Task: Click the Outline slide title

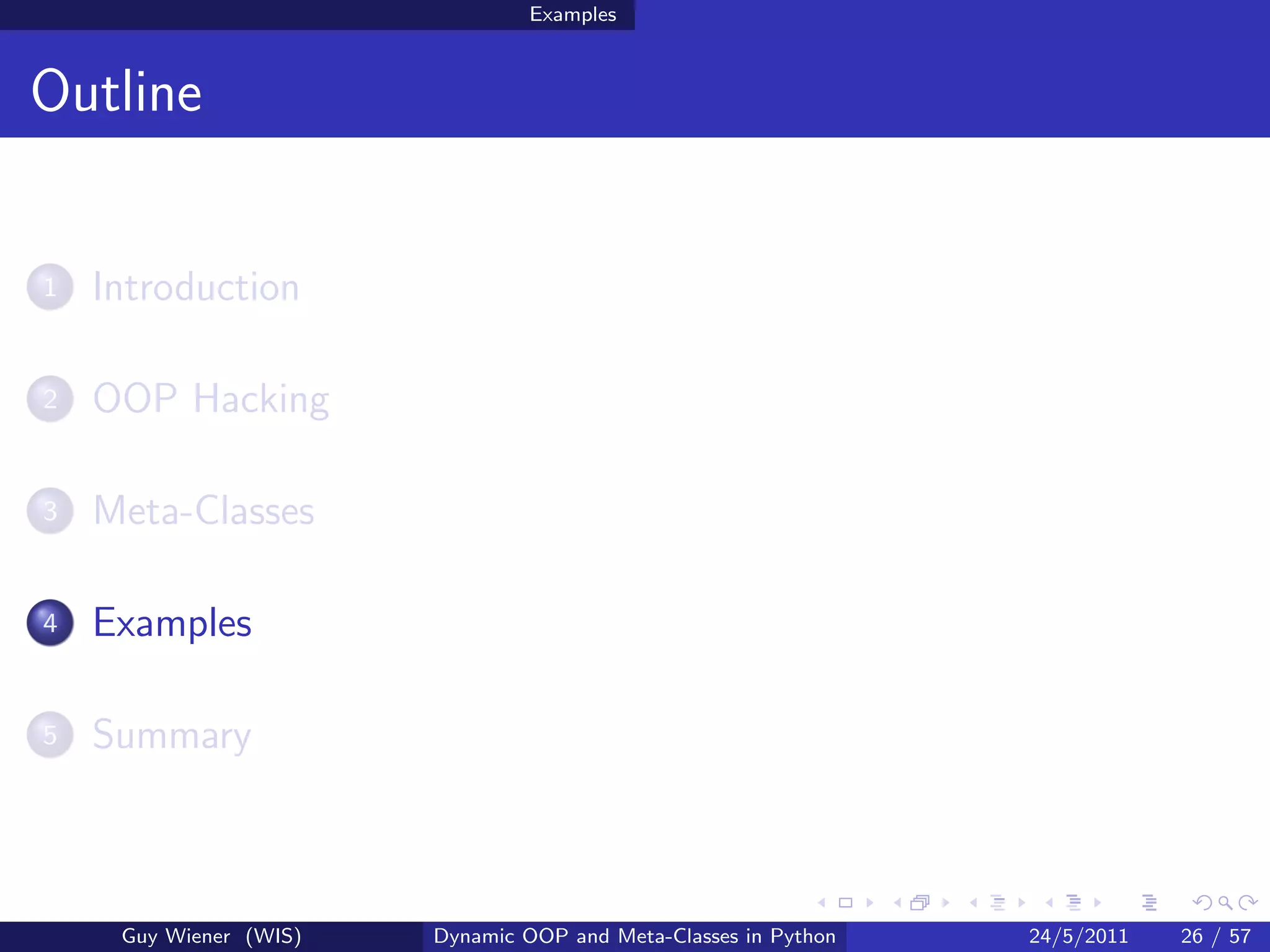Action: (117, 91)
